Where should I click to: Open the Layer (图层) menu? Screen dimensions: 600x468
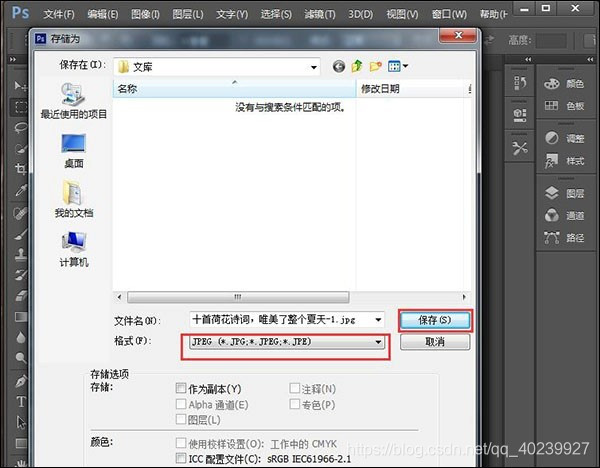[188, 15]
